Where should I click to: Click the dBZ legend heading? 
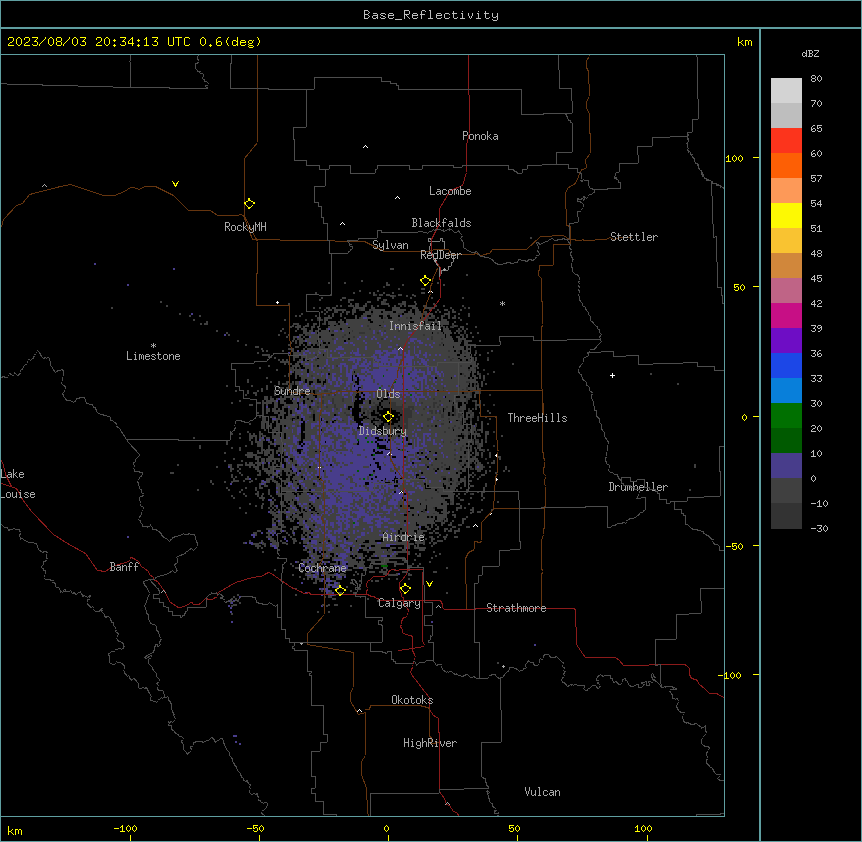pos(810,53)
